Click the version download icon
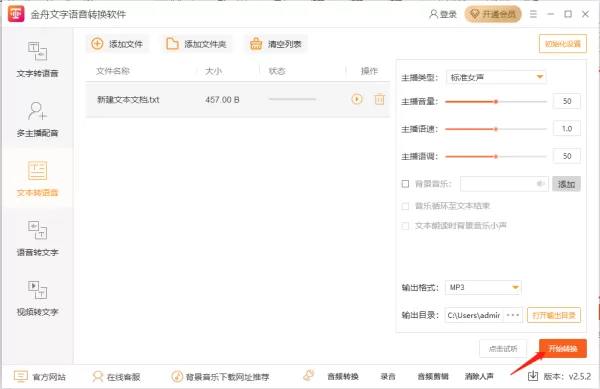The image size is (600, 389). [x=533, y=376]
